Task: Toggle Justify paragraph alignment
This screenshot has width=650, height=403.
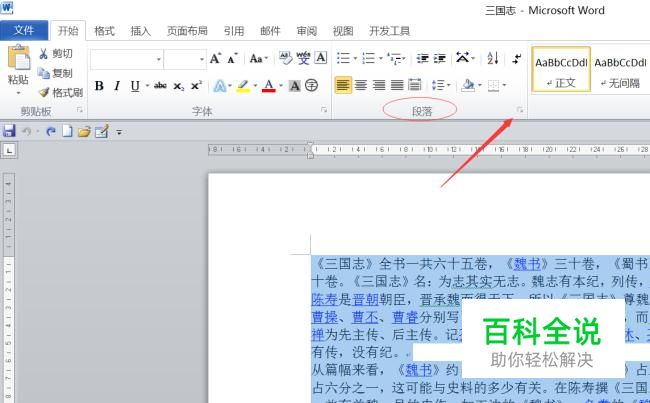Action: [397, 85]
